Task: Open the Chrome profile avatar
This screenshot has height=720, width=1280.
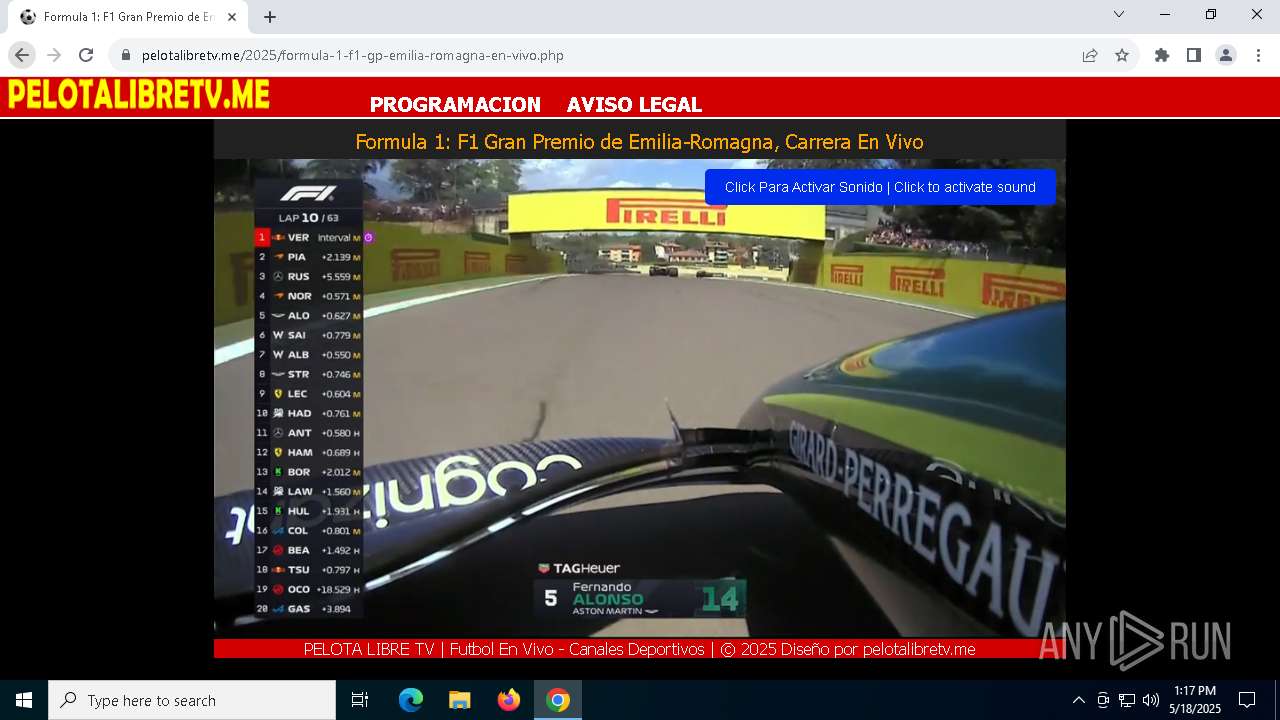Action: (1226, 55)
